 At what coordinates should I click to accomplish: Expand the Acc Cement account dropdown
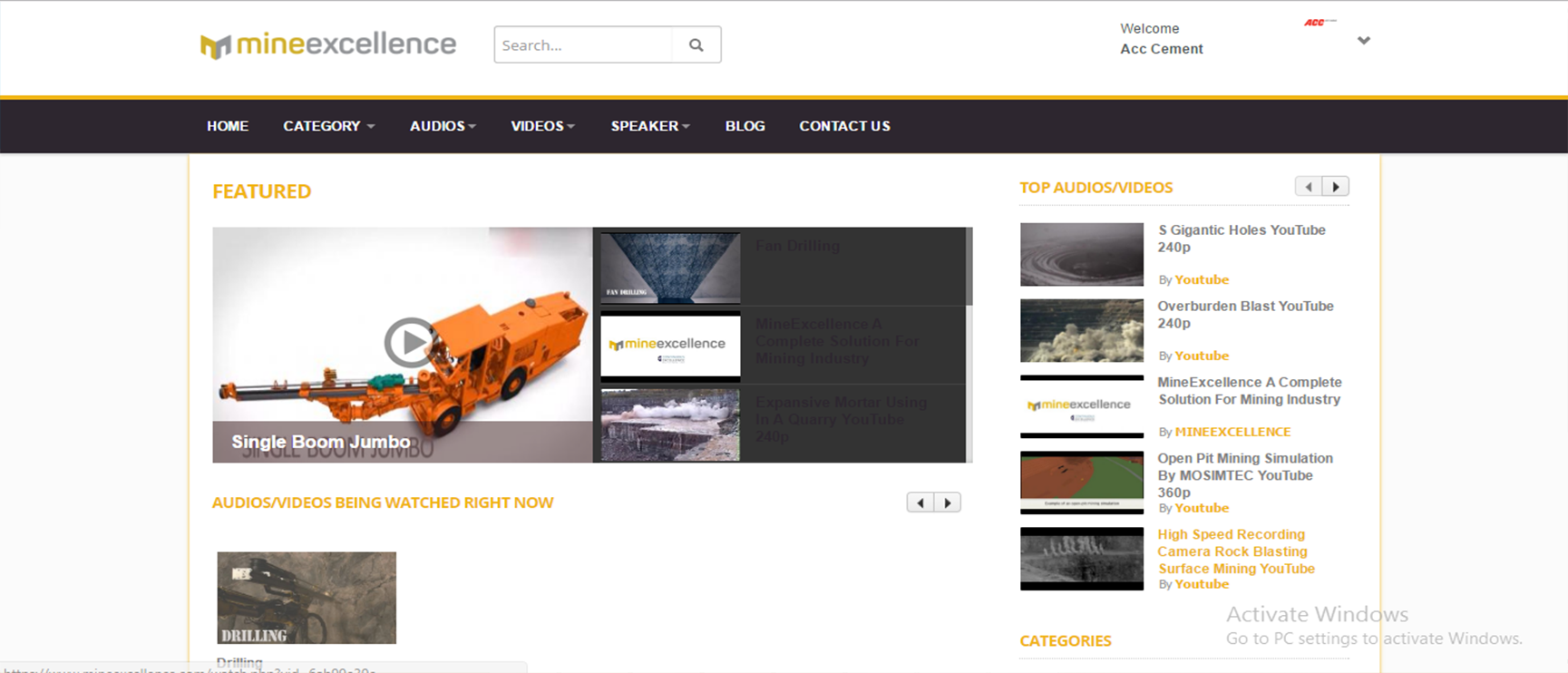(1363, 41)
